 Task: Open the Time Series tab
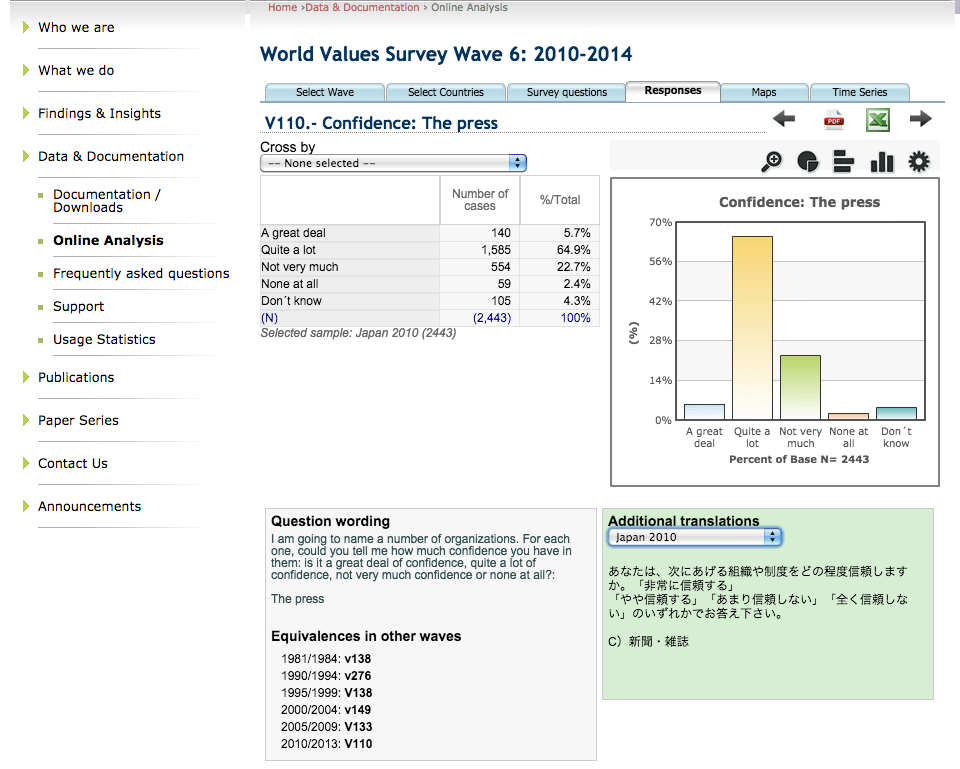[x=859, y=92]
